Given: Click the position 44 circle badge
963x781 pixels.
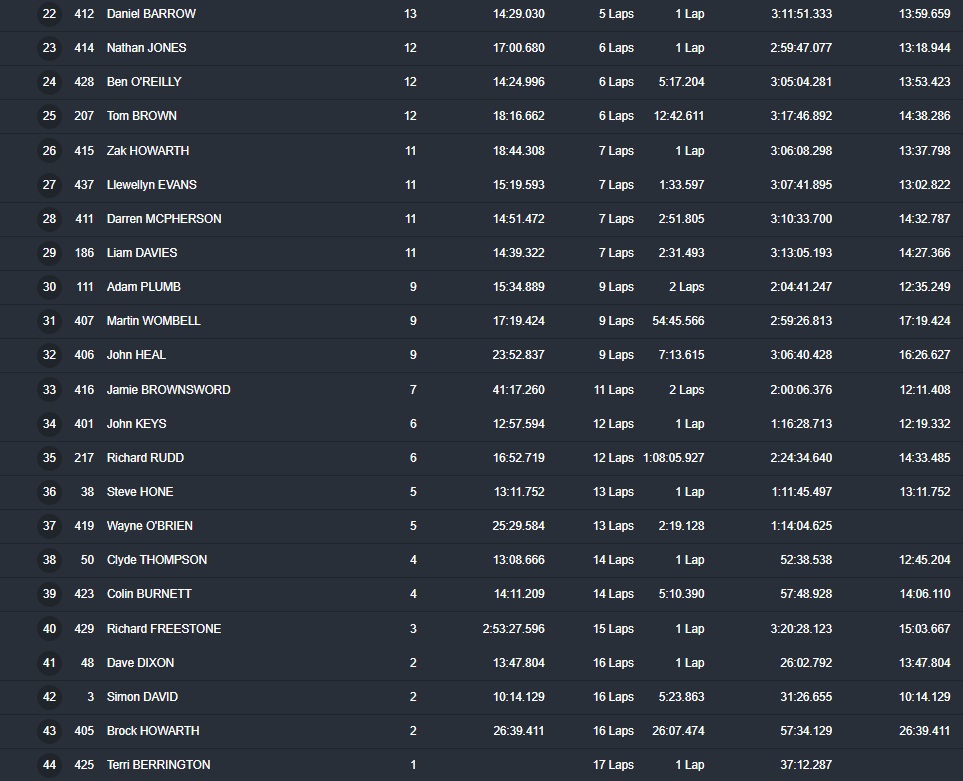Looking at the screenshot, I should click(49, 765).
